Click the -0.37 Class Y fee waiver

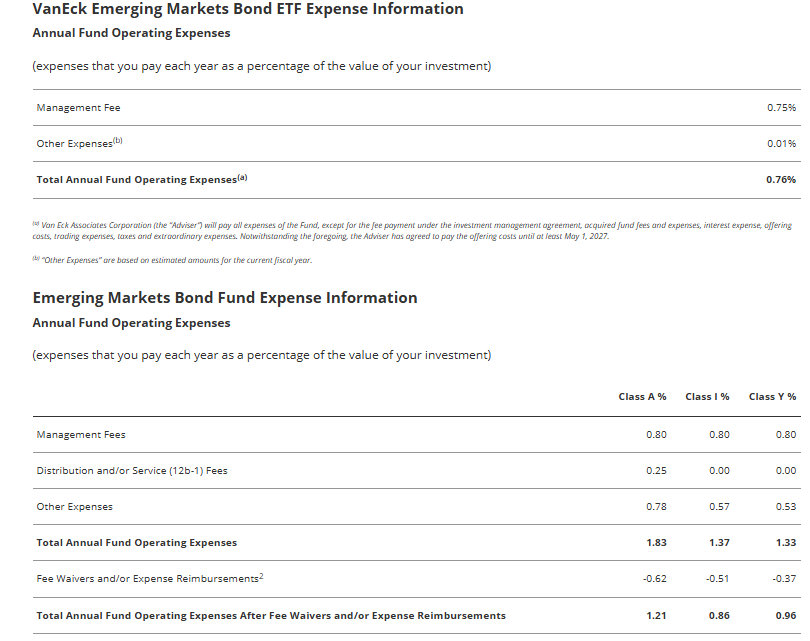coord(784,579)
